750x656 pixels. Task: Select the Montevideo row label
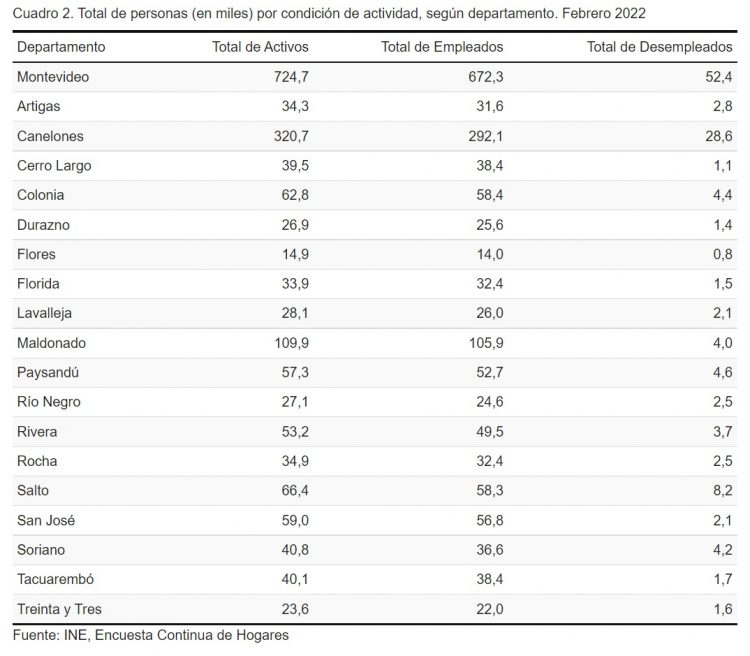52,77
